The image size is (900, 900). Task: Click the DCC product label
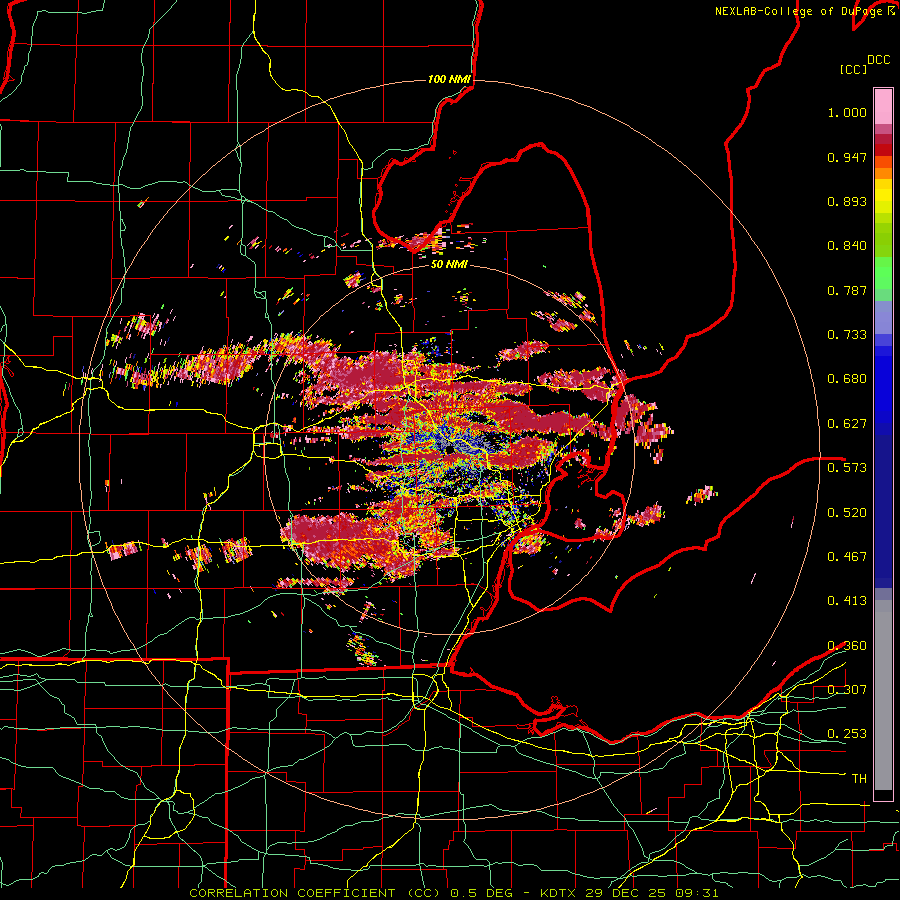[878, 60]
